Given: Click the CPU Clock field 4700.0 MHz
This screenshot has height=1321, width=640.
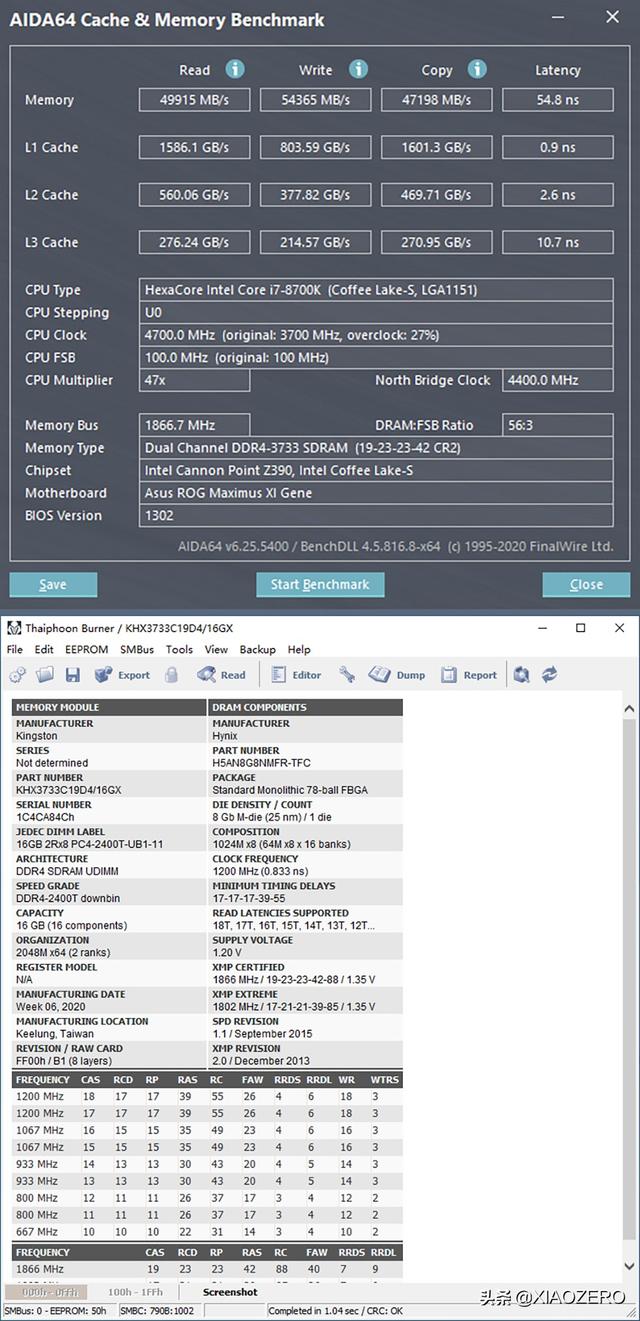Looking at the screenshot, I should pyautogui.click(x=376, y=335).
